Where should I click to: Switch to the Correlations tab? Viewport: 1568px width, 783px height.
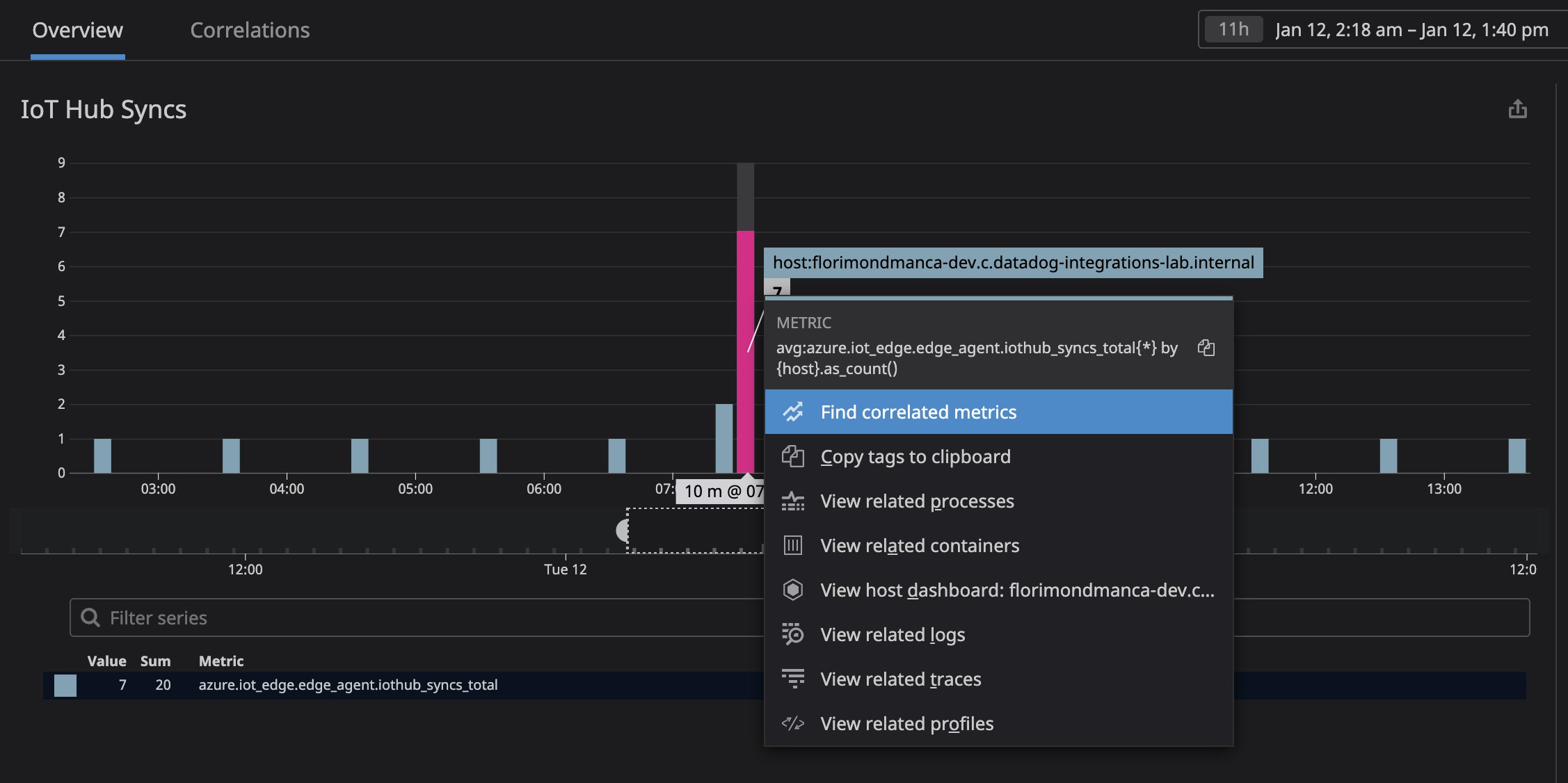coord(249,30)
